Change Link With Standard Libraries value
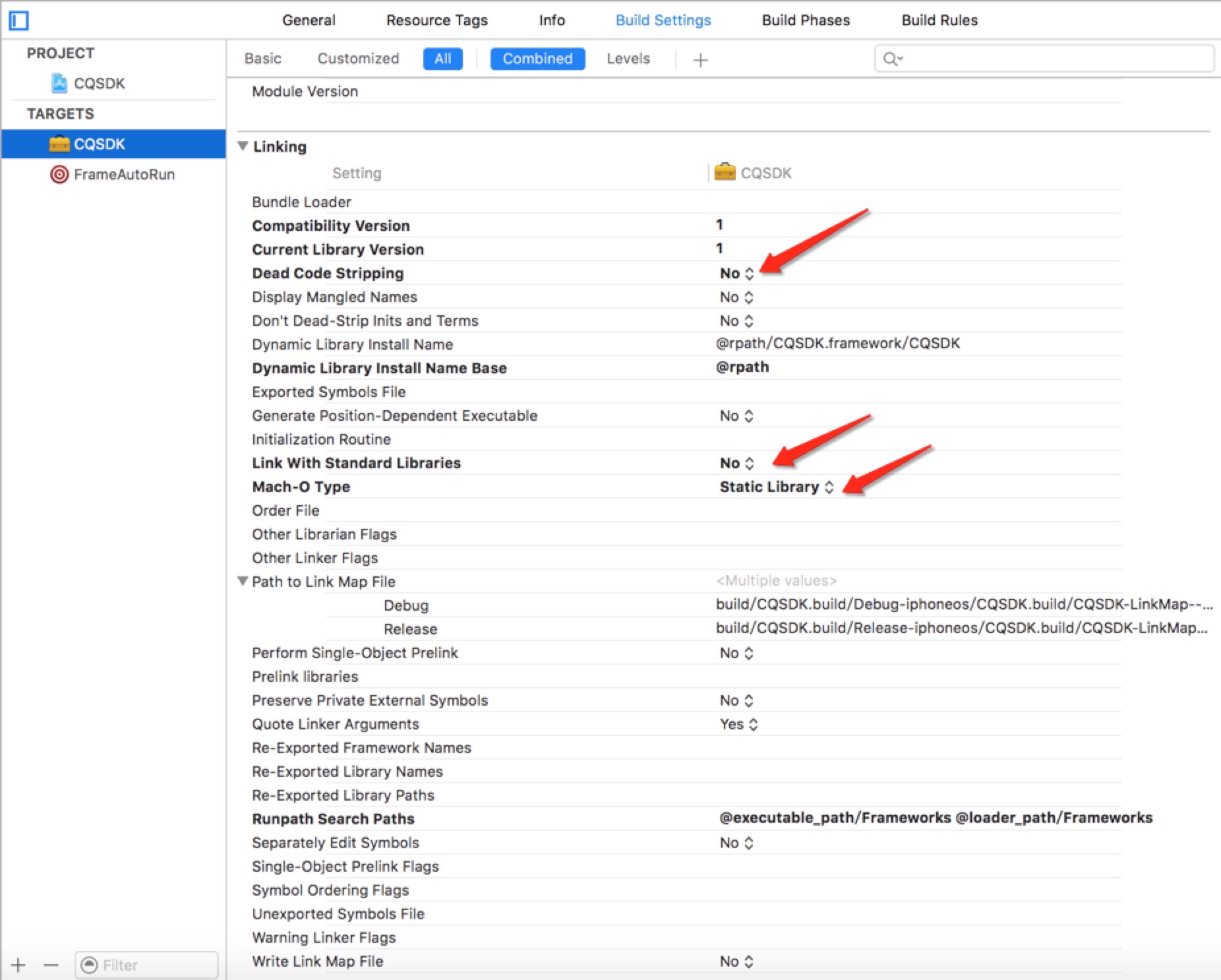The width and height of the screenshot is (1221, 980). pyautogui.click(x=736, y=463)
